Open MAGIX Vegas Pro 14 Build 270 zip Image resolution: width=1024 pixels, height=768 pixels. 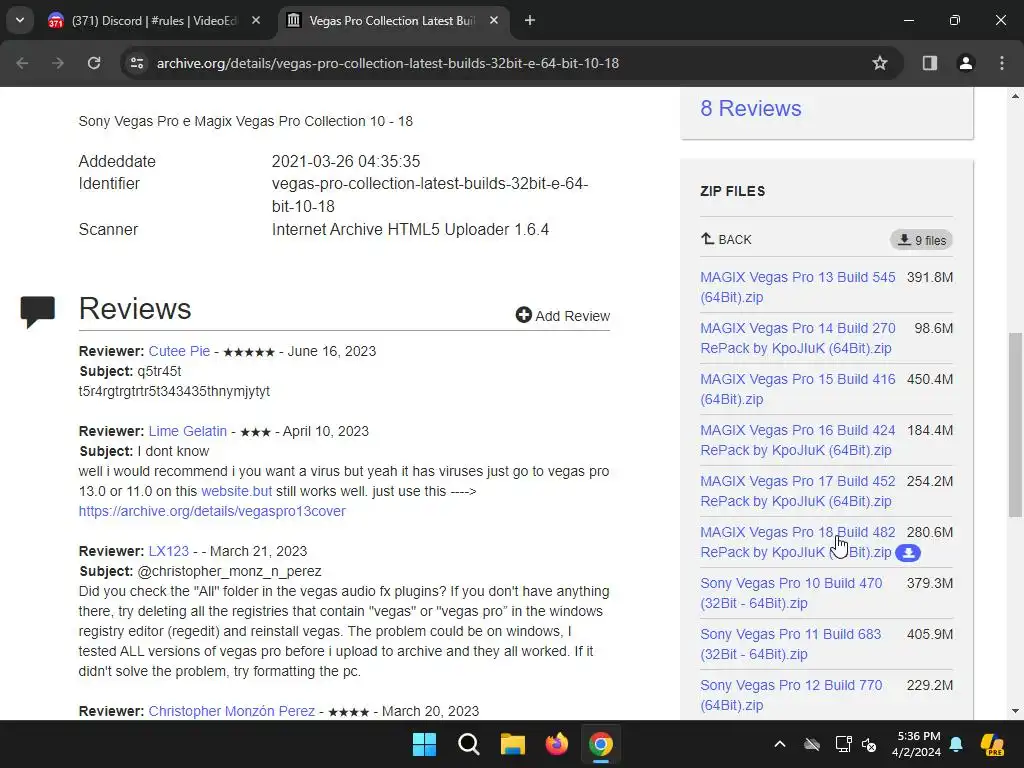pyautogui.click(x=797, y=338)
